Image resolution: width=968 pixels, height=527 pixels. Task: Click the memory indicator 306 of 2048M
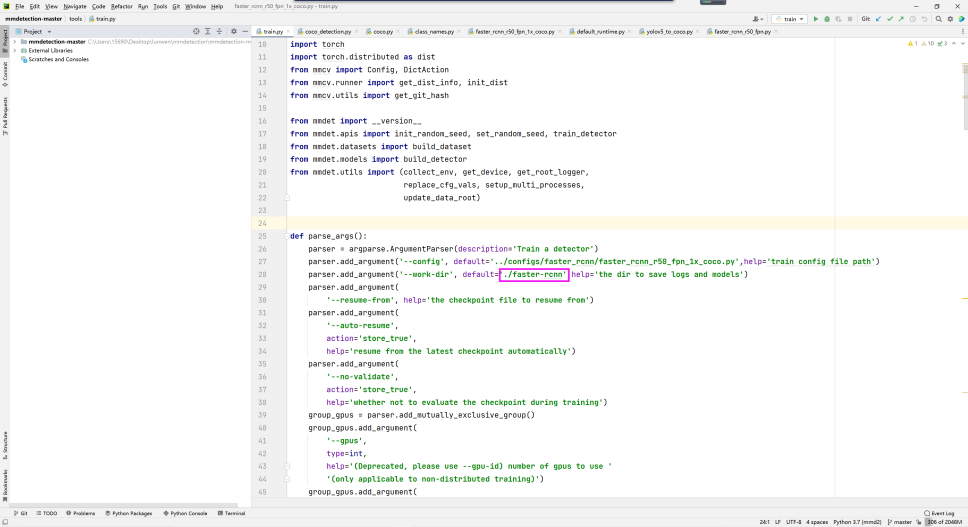tap(945, 522)
